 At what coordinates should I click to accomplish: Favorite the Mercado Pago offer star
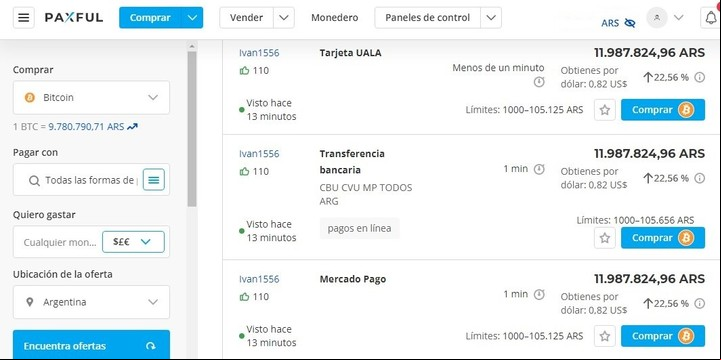coord(605,336)
